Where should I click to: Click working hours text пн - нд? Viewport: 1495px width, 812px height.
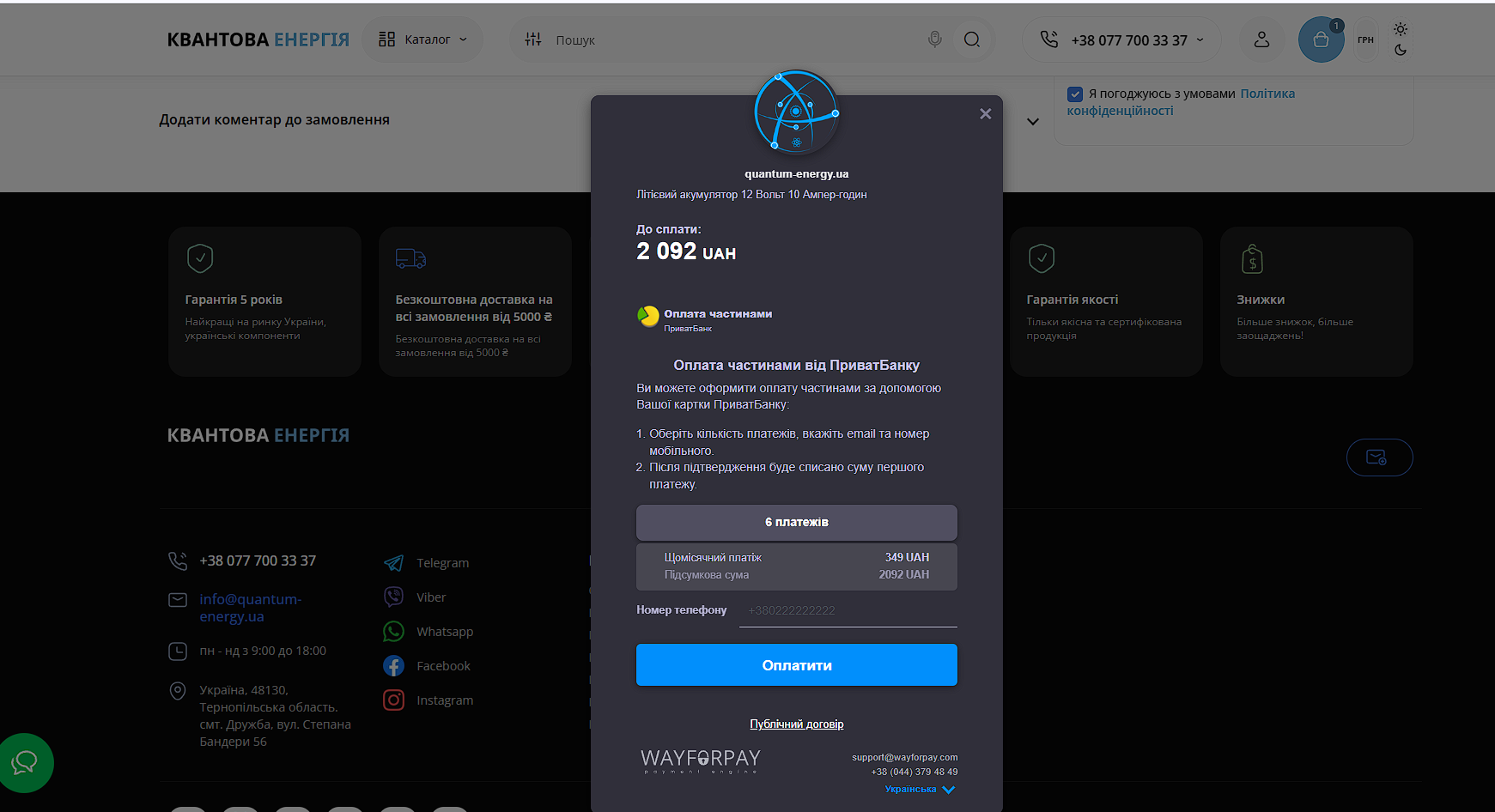click(x=263, y=651)
